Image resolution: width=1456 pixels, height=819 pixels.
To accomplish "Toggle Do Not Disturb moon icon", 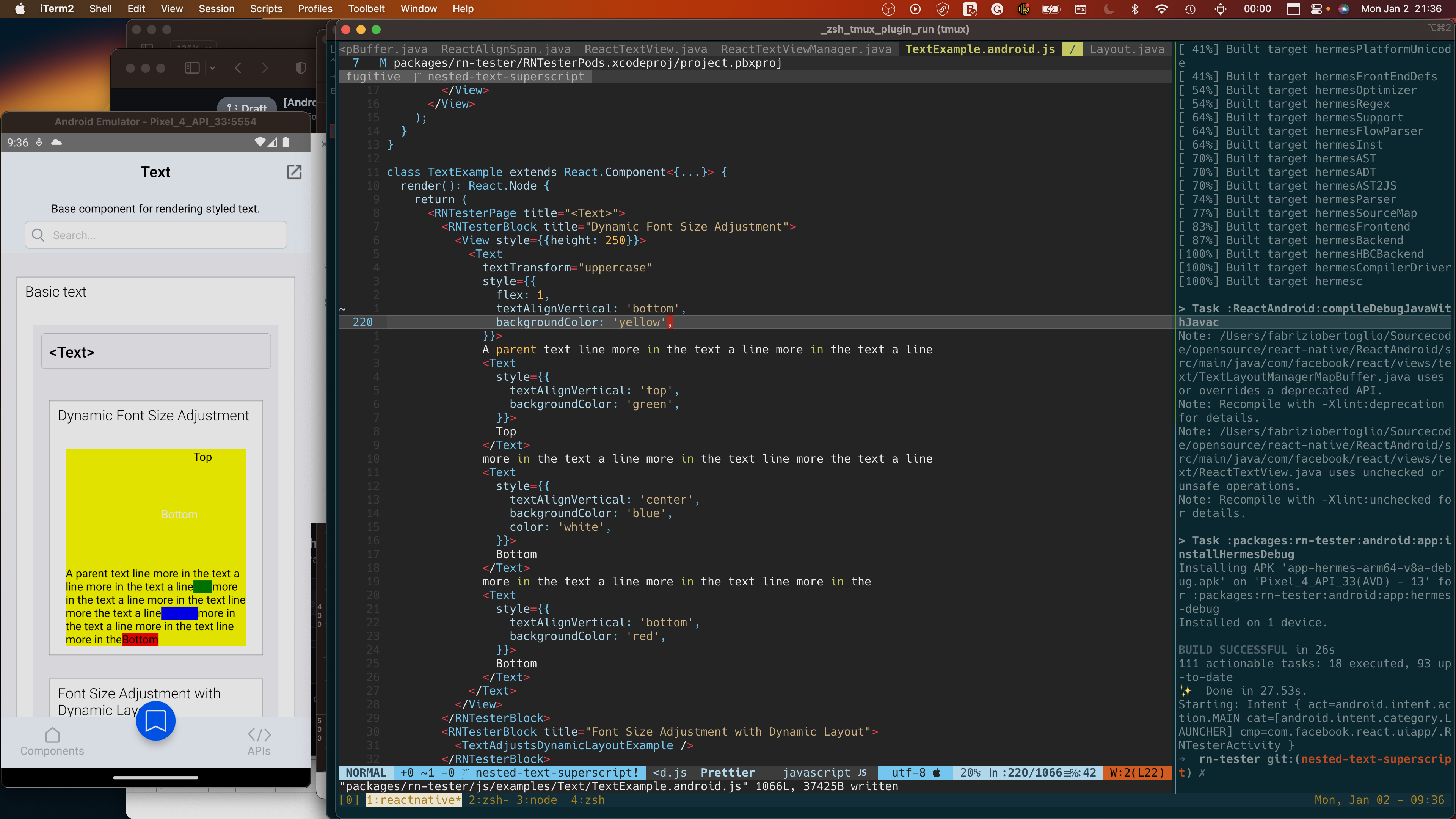I will pyautogui.click(x=1108, y=9).
